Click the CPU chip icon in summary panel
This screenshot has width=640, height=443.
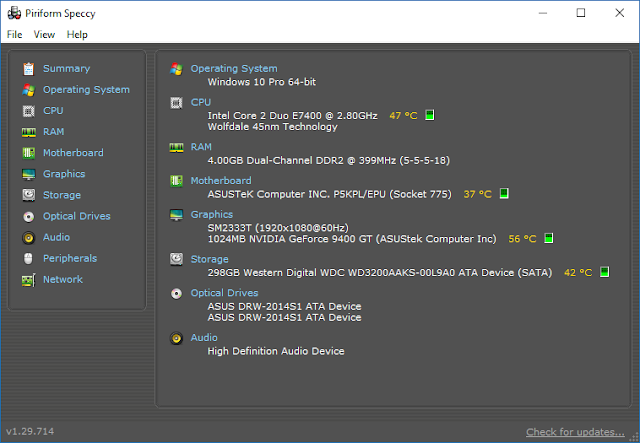(x=176, y=103)
